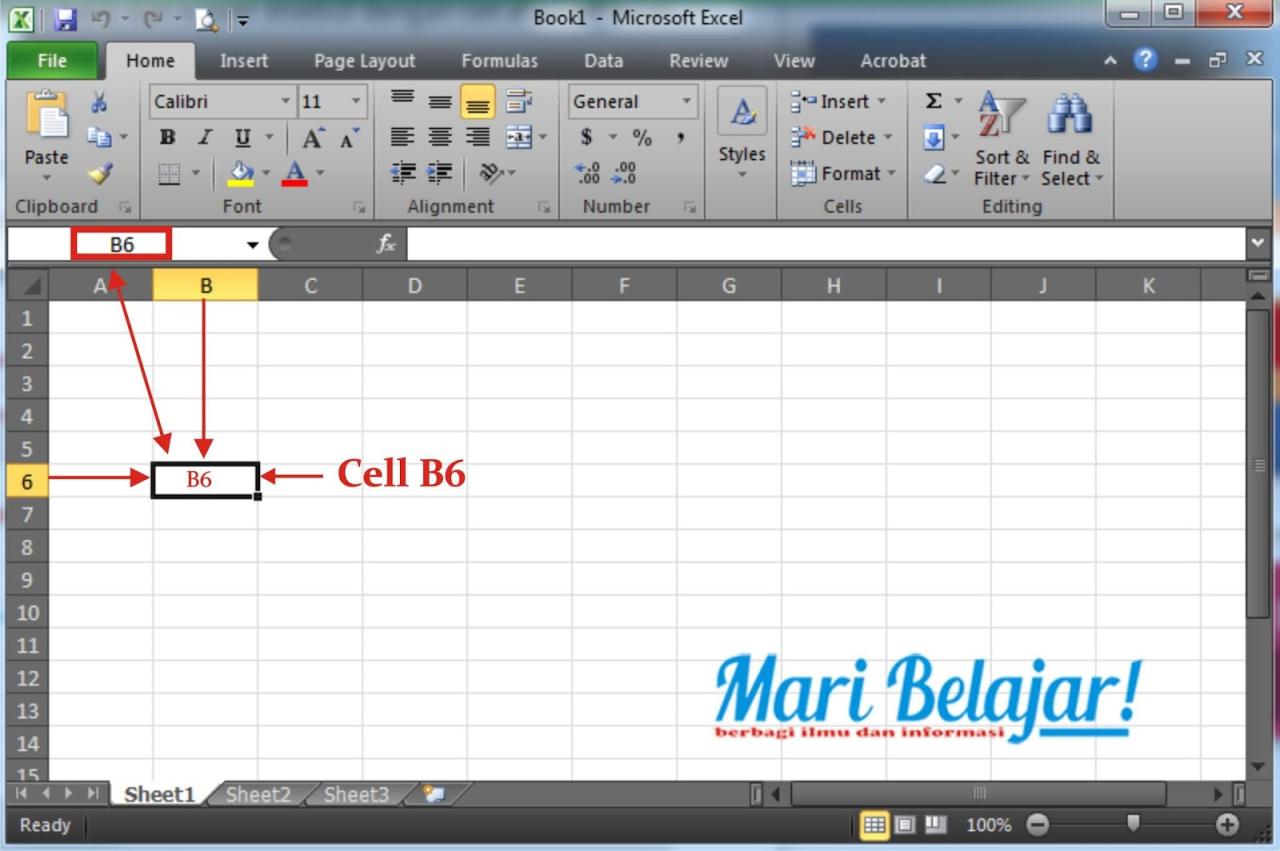
Task: Click Decrease Decimal icon
Action: click(625, 174)
